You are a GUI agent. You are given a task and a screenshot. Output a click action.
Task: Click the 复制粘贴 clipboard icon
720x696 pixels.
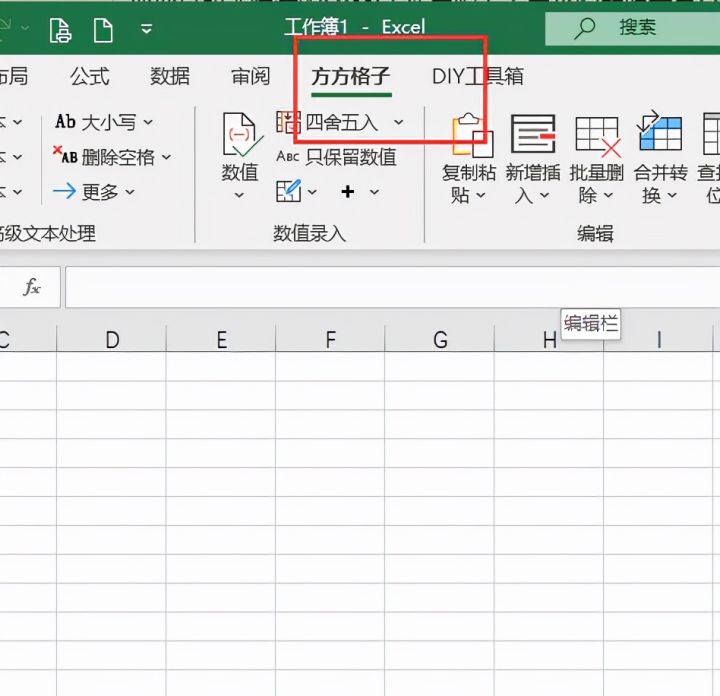click(471, 135)
